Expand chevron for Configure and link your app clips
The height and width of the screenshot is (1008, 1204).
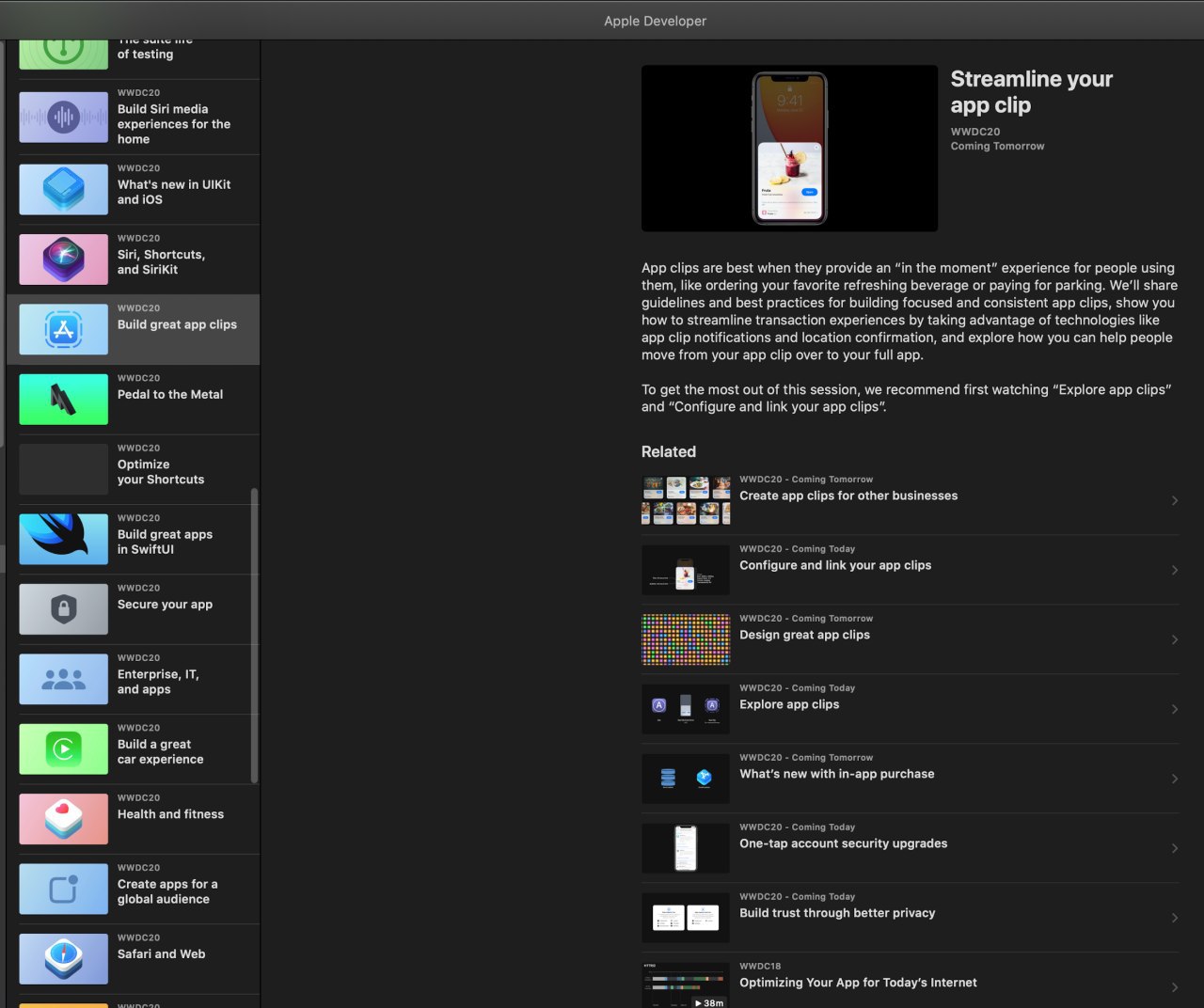click(1175, 570)
